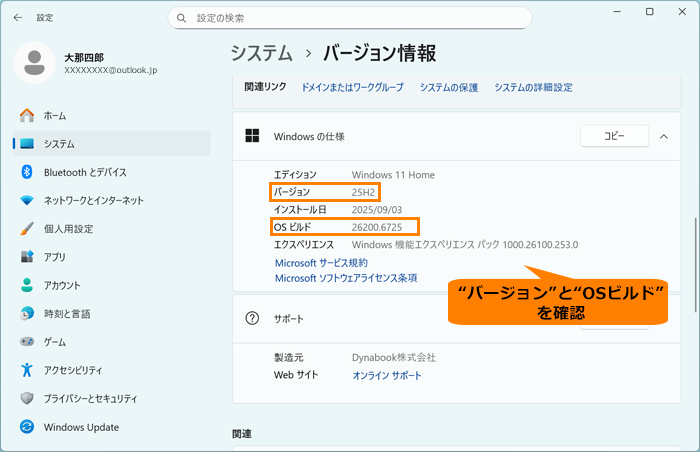Click the Windows 11 Home edition text
This screenshot has height=452, width=700.
393,175
